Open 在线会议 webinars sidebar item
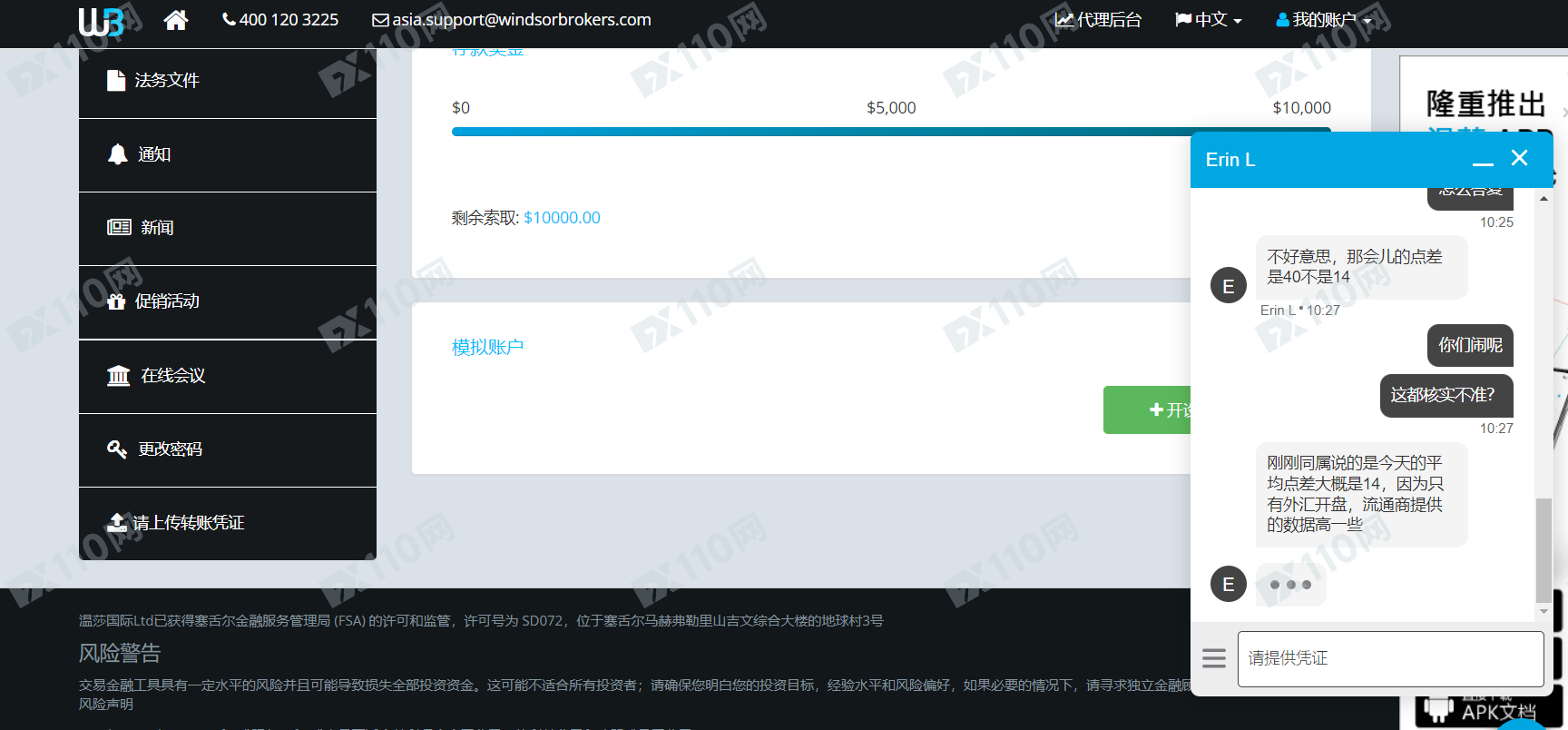Image resolution: width=1568 pixels, height=730 pixels. 228,376
